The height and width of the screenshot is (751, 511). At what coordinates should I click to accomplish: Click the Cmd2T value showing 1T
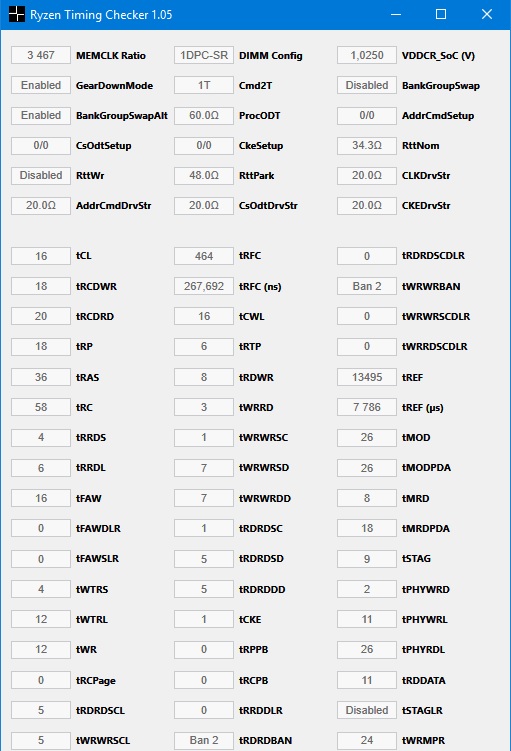click(x=204, y=85)
